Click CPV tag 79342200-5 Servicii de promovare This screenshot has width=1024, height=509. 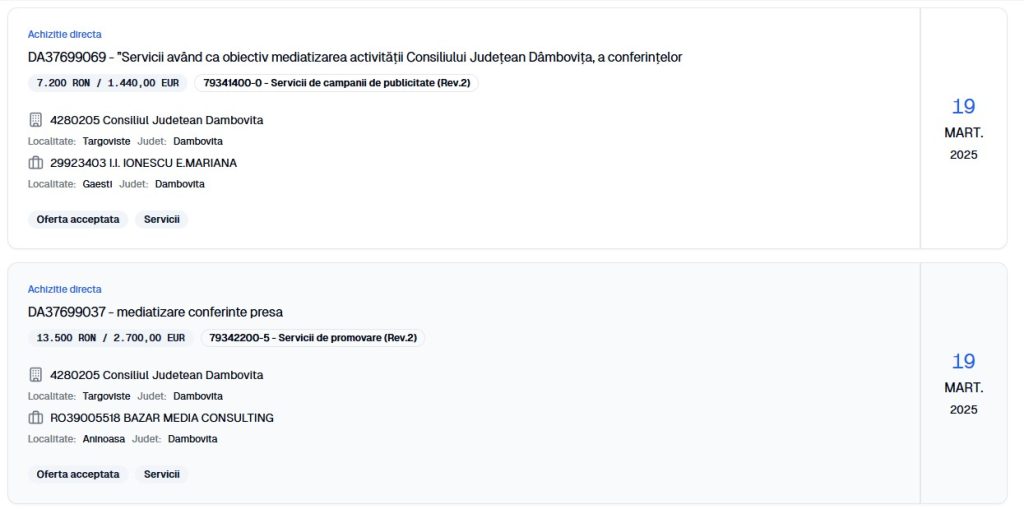(313, 338)
